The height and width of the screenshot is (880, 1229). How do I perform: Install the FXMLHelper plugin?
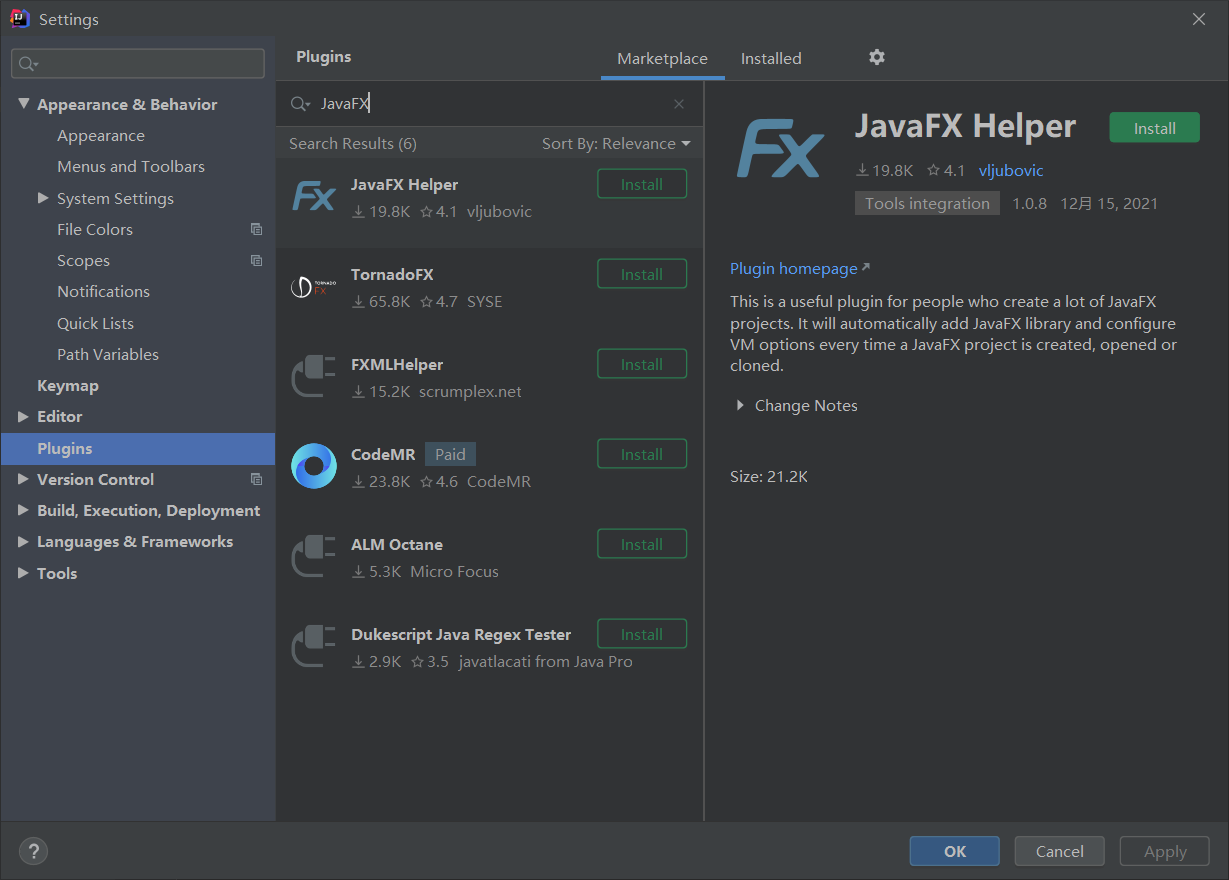tap(642, 364)
